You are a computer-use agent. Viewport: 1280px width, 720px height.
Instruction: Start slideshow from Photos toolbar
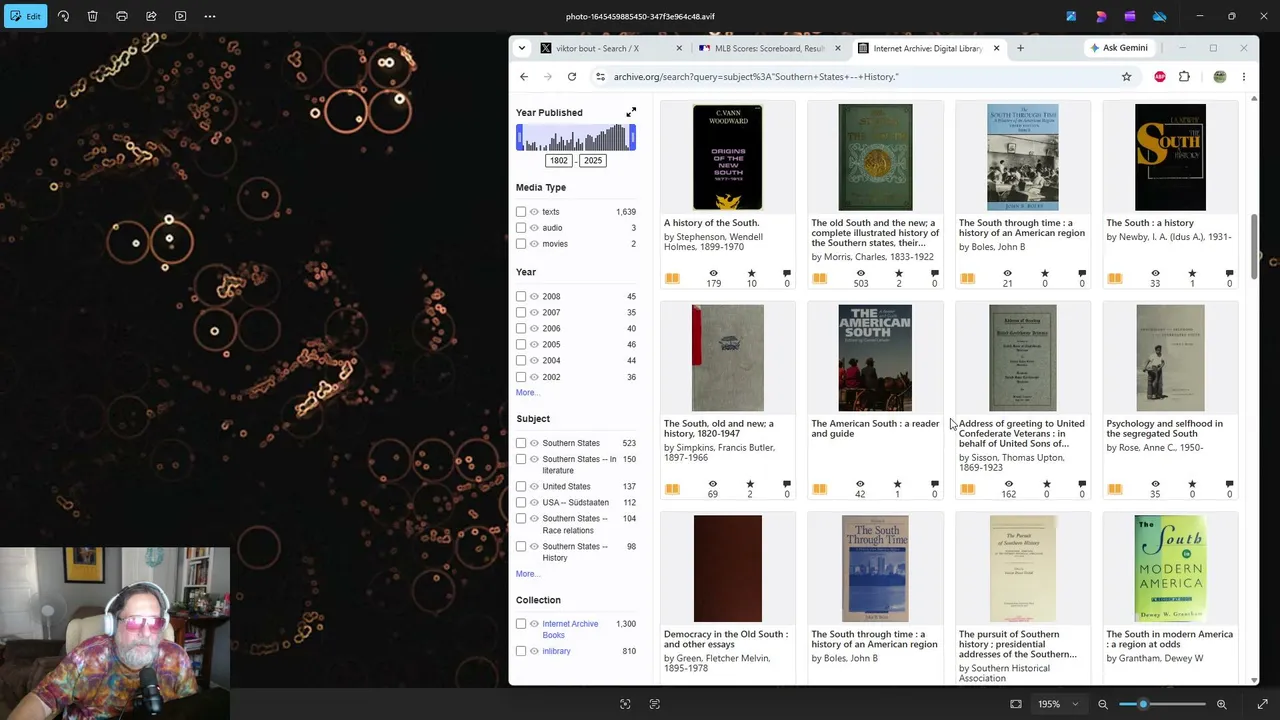[x=180, y=16]
